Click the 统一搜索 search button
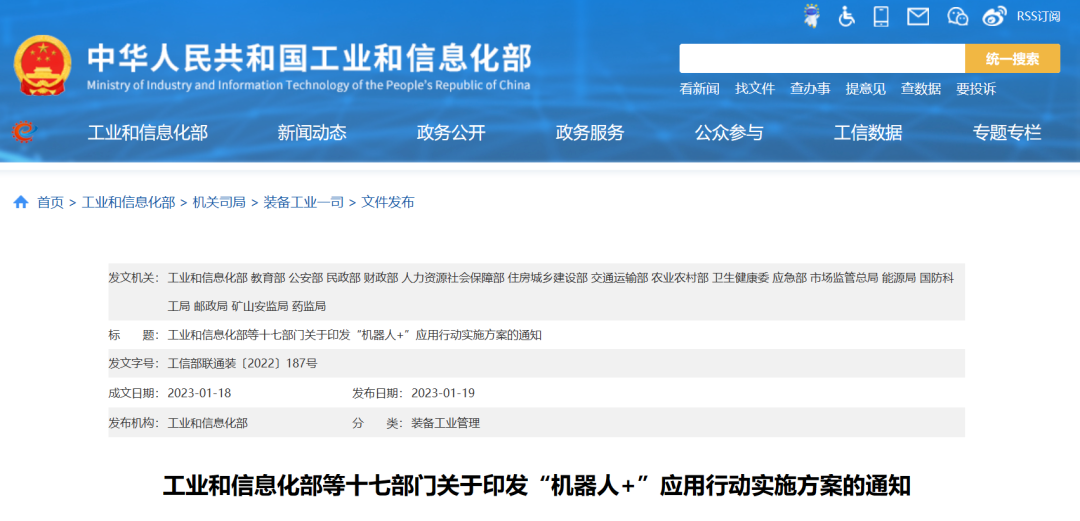Image resolution: width=1080 pixels, height=521 pixels. click(1012, 59)
